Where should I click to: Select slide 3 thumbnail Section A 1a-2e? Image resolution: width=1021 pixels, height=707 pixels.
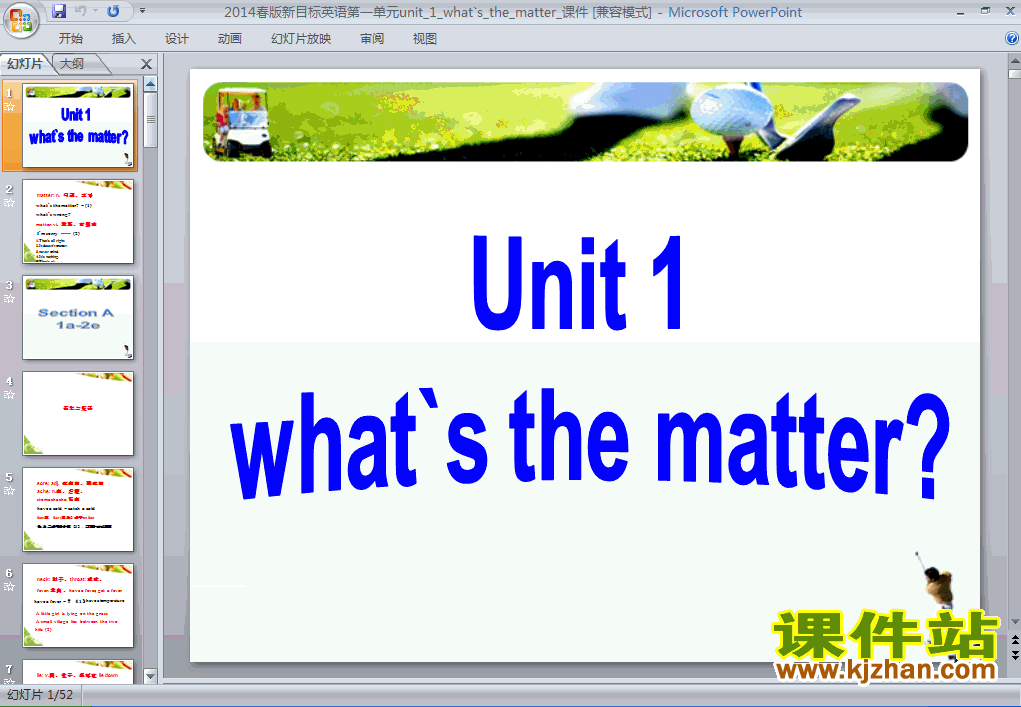(x=78, y=318)
